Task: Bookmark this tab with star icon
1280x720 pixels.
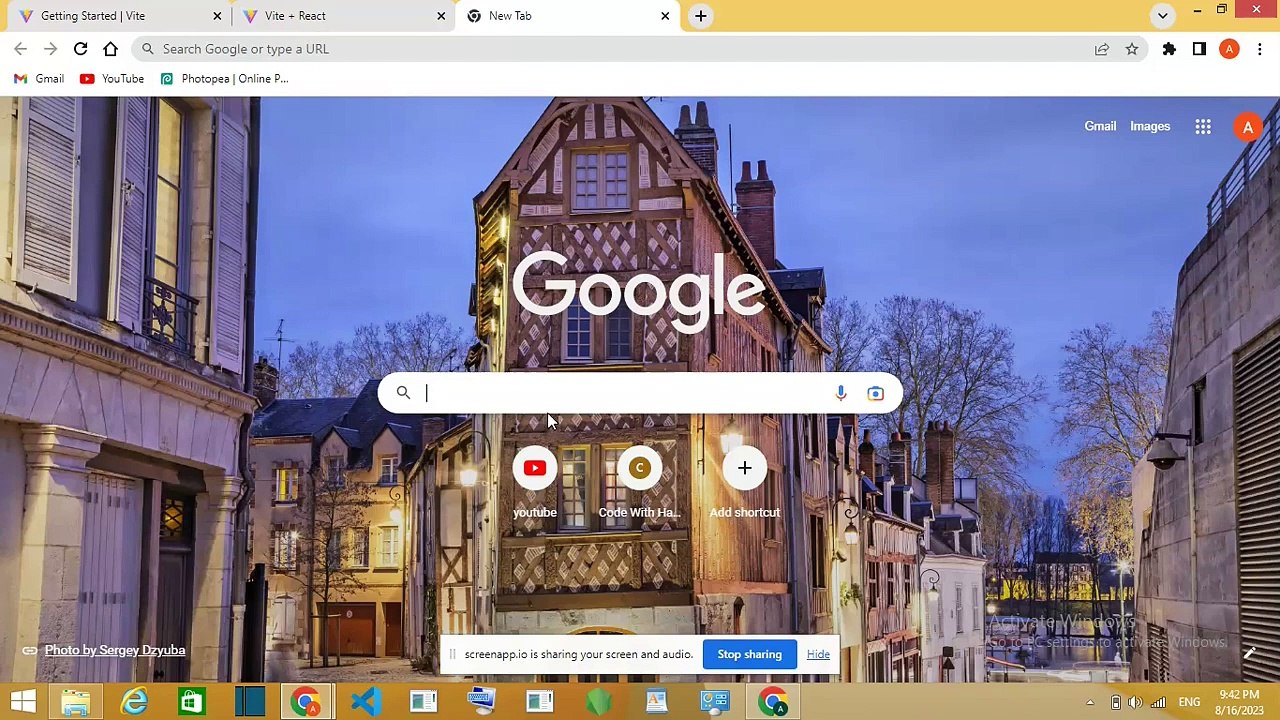Action: tap(1132, 49)
